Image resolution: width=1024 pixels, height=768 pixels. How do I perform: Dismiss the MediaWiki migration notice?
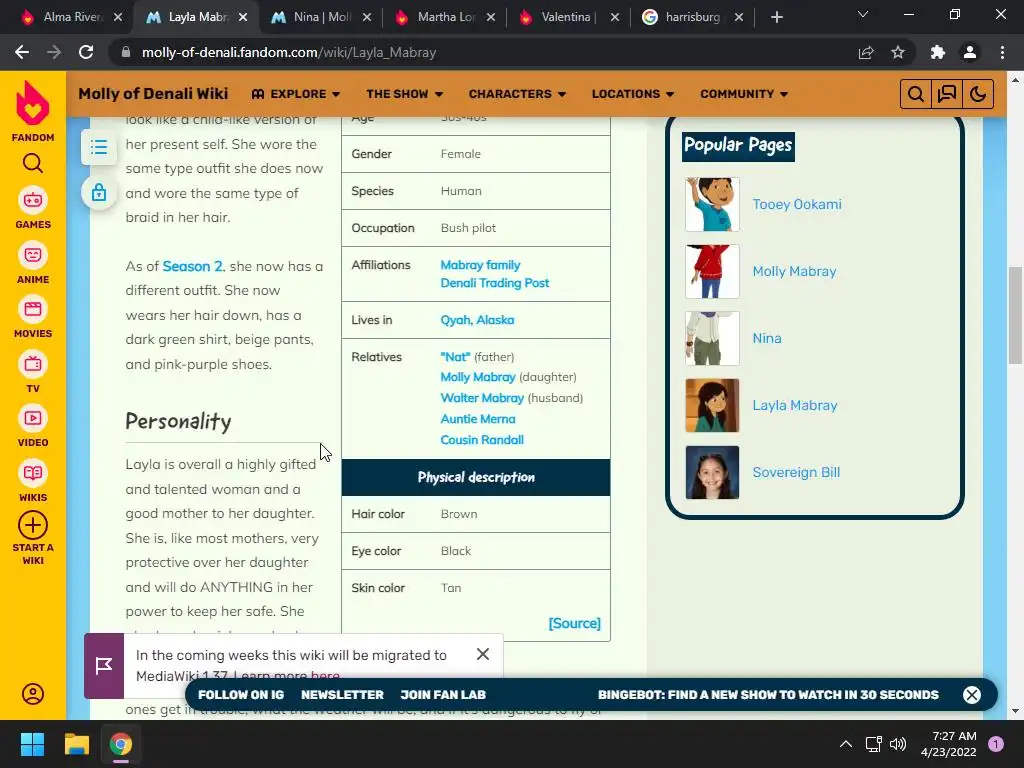click(x=483, y=654)
